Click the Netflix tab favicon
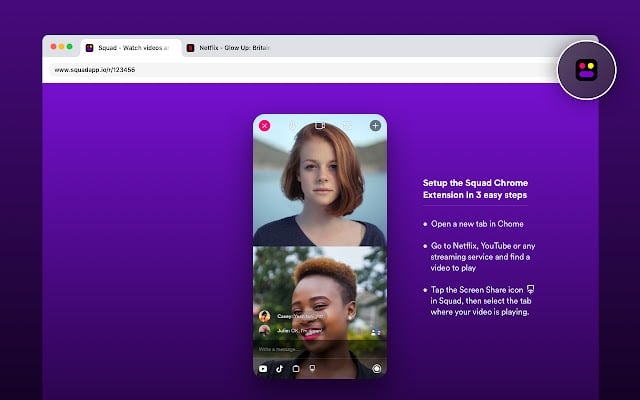Image resolution: width=640 pixels, height=400 pixels. click(x=190, y=48)
